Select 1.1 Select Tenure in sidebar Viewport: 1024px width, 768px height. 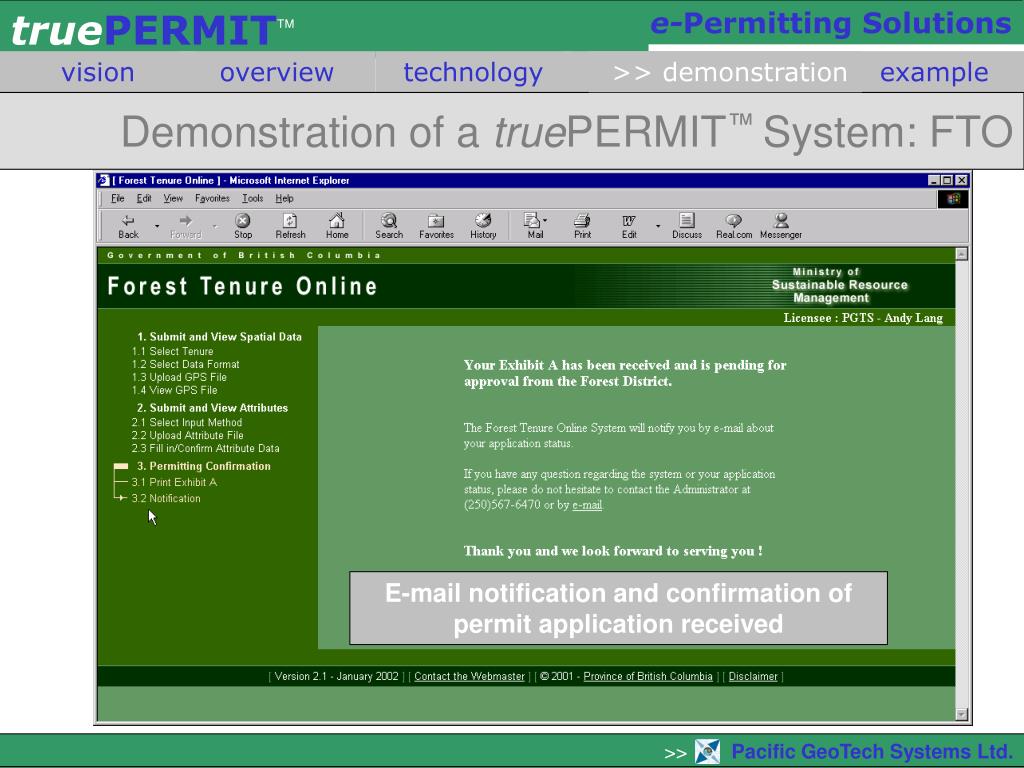coord(172,351)
